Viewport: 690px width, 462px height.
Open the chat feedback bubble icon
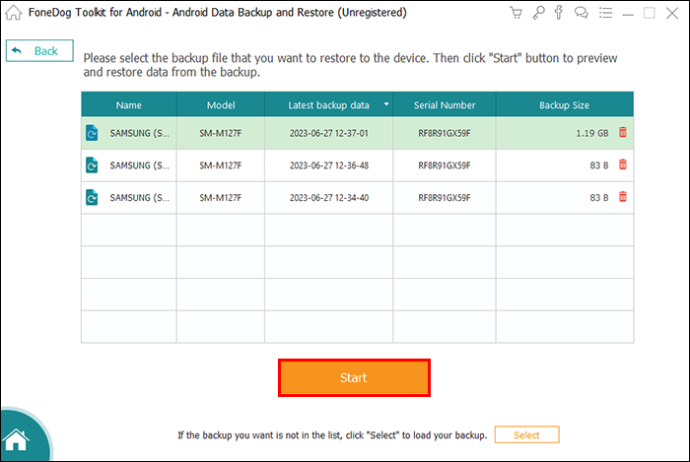point(581,12)
